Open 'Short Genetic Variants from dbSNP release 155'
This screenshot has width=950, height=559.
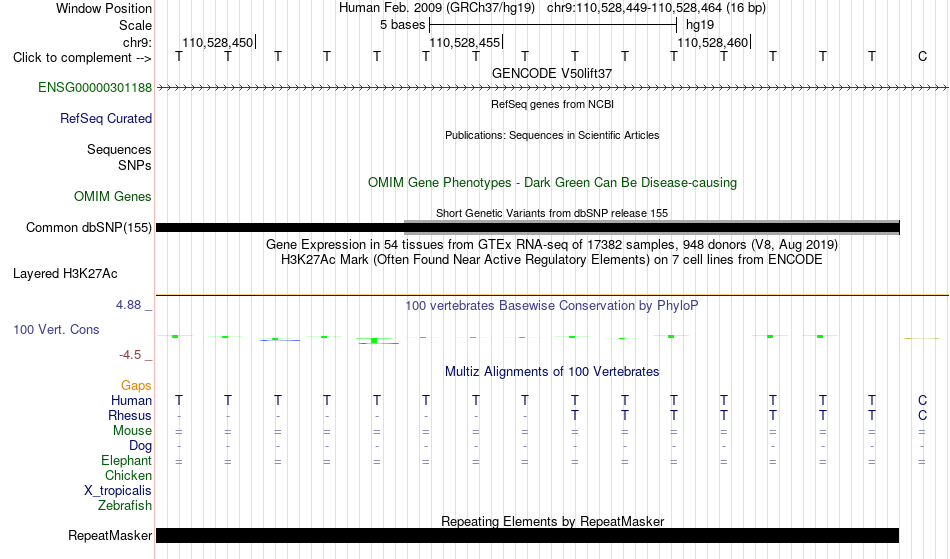click(x=552, y=213)
